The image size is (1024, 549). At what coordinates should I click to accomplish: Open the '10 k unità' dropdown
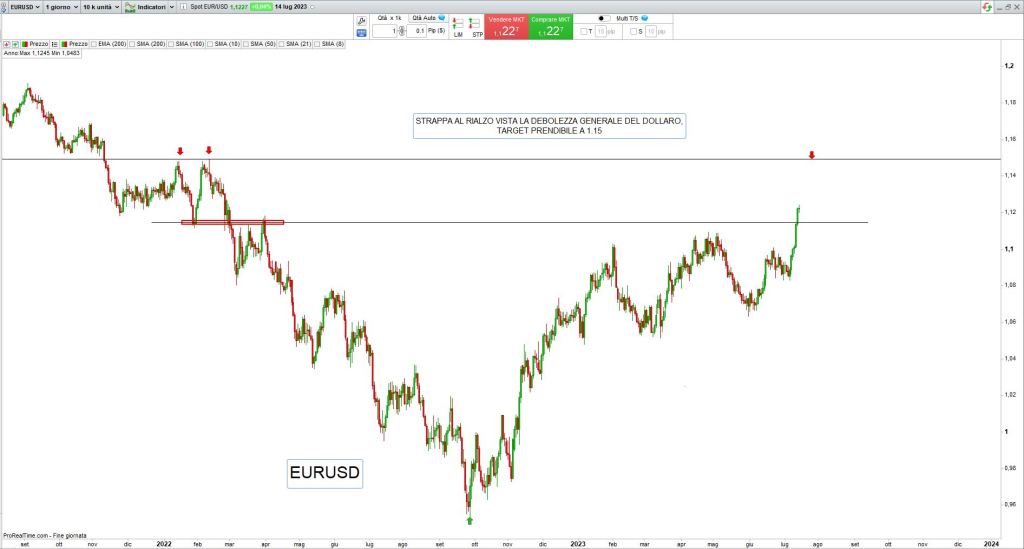[101, 7]
